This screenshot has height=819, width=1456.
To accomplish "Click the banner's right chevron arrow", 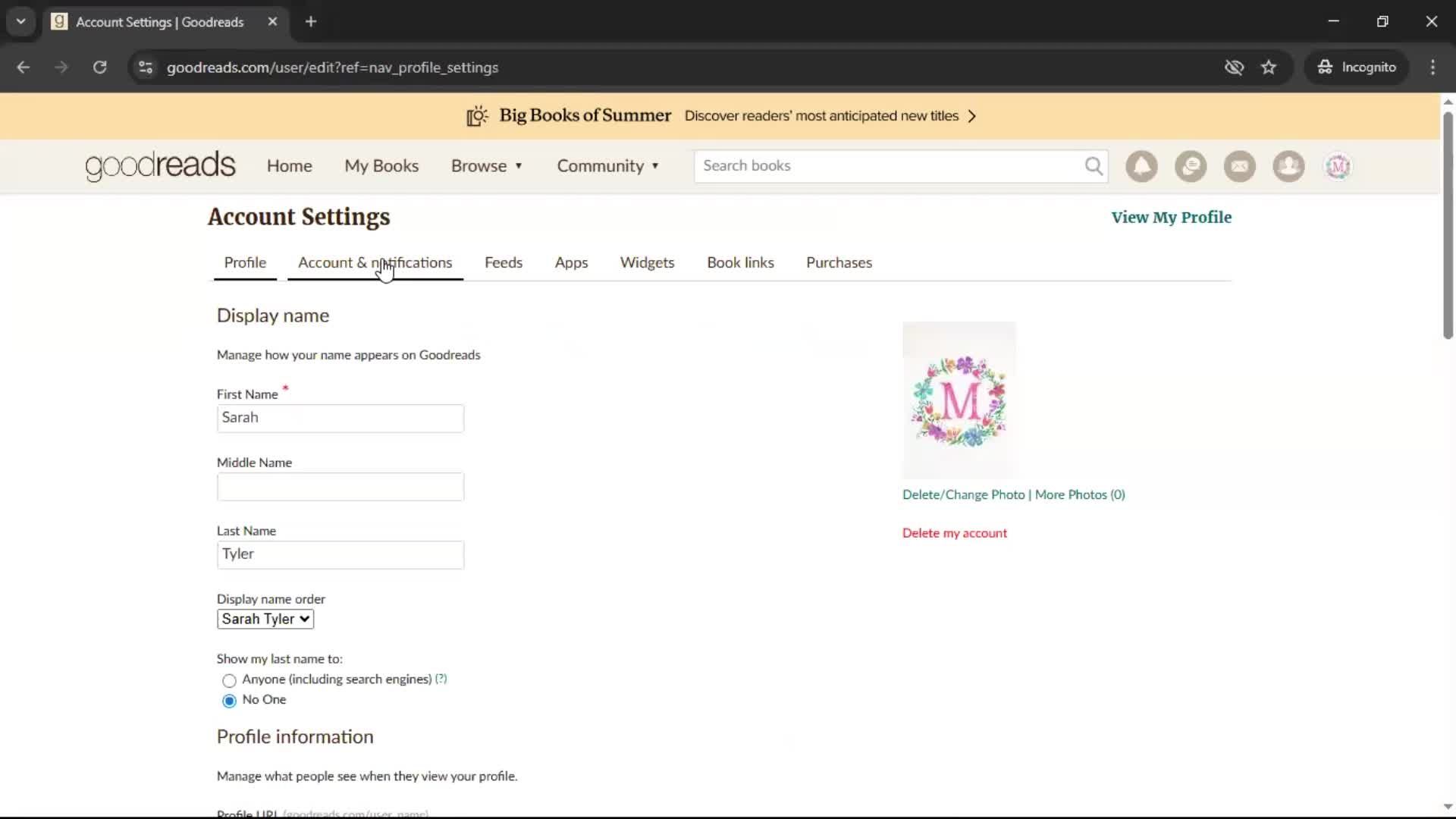I will (x=972, y=116).
